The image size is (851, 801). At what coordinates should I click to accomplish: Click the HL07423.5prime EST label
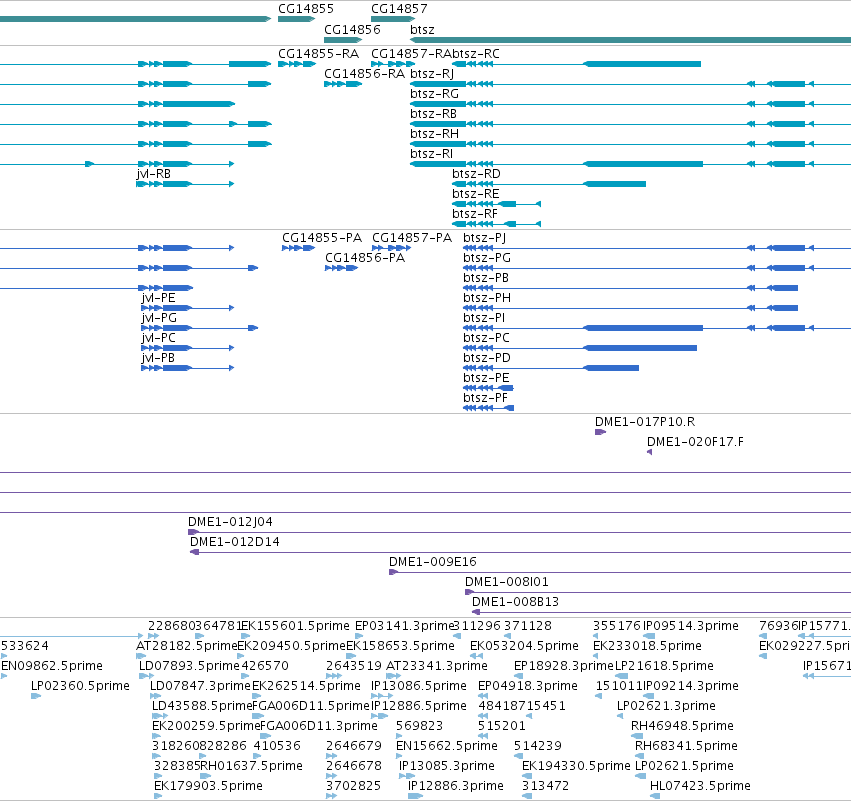tap(700, 786)
